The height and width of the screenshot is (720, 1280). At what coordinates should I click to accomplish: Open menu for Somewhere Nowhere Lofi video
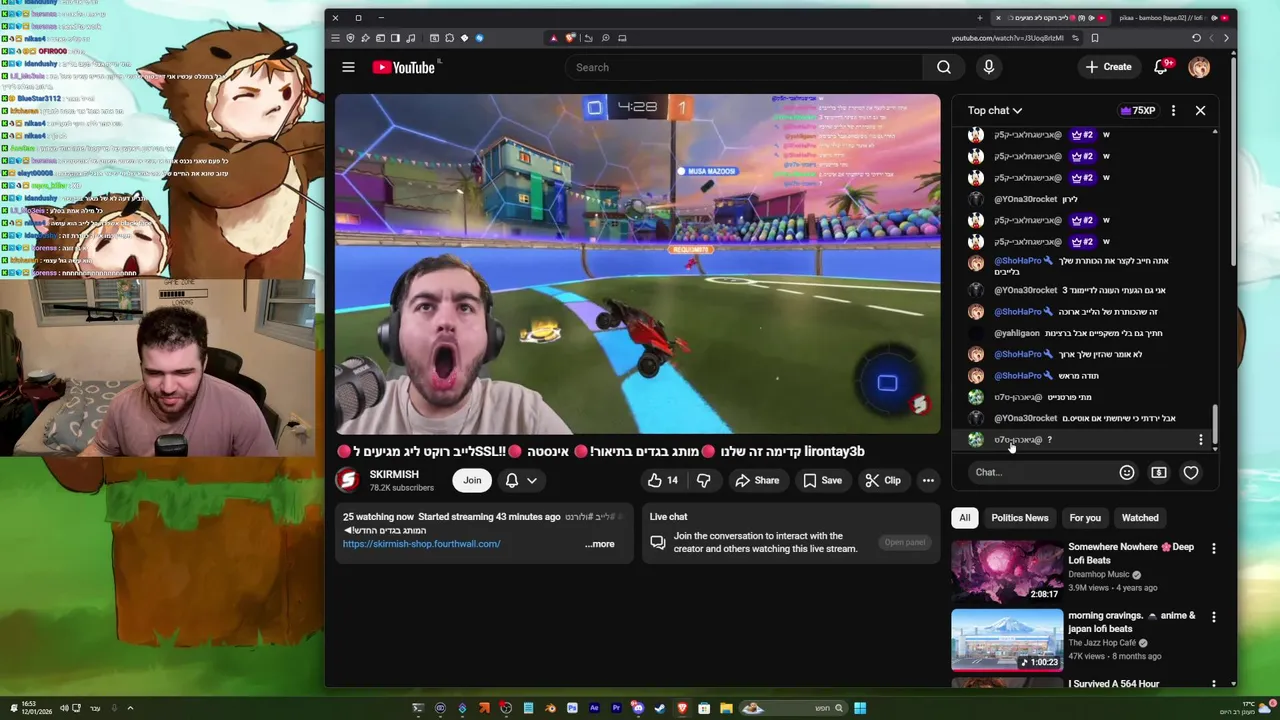click(1214, 548)
